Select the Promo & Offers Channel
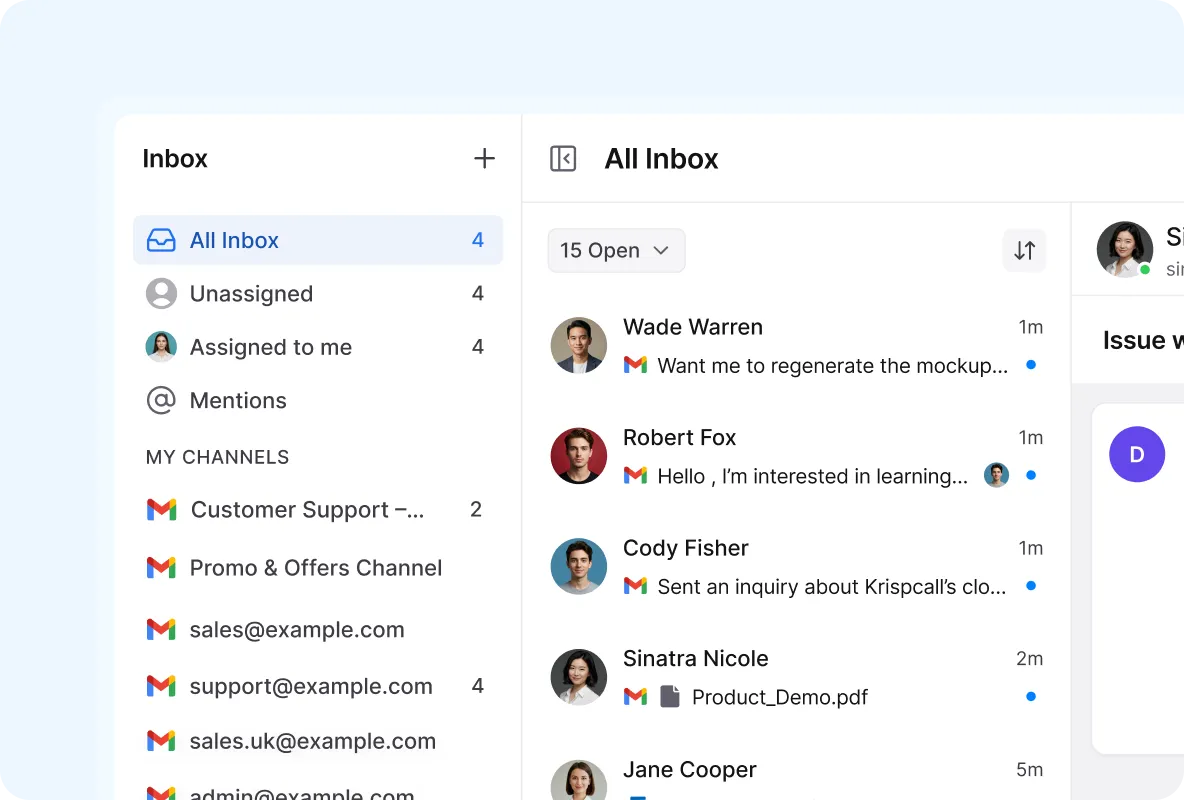This screenshot has height=800, width=1184. [315, 568]
